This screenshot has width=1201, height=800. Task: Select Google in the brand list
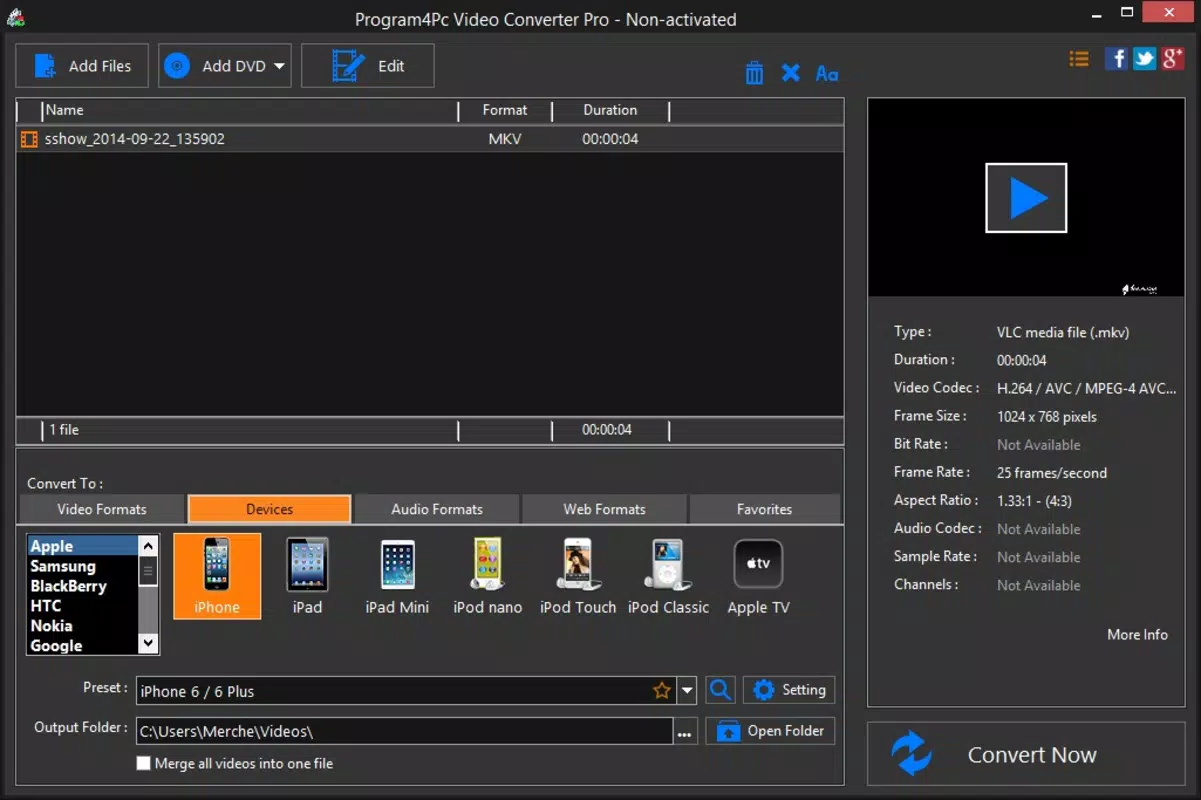(83, 646)
